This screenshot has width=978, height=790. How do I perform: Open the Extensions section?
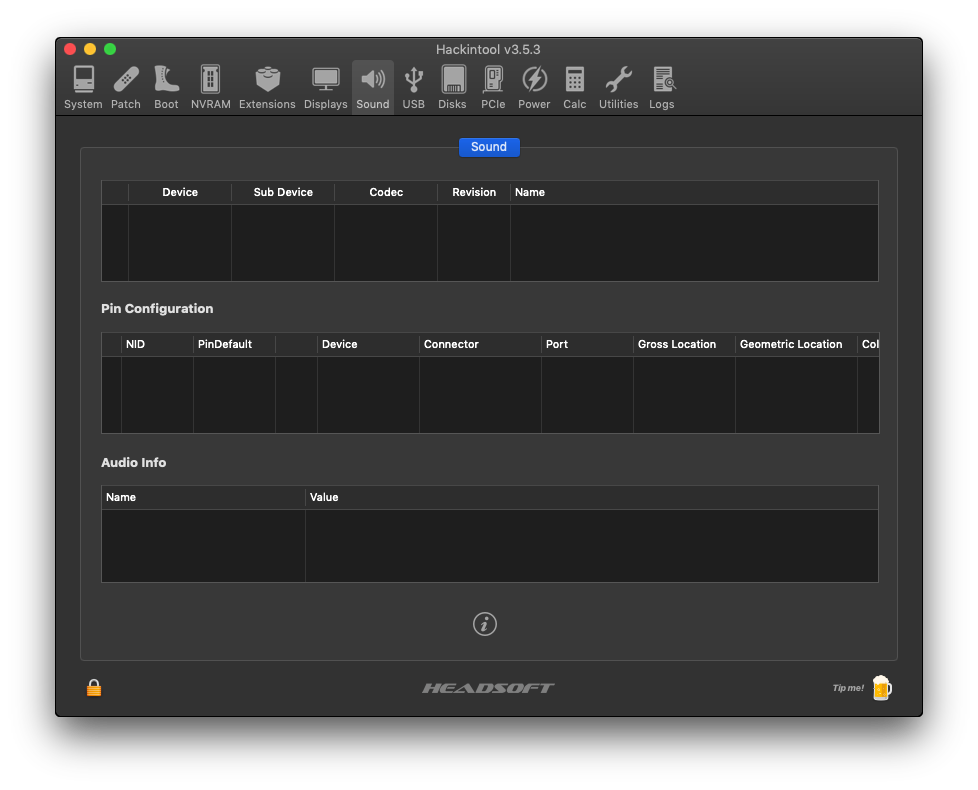click(x=267, y=88)
